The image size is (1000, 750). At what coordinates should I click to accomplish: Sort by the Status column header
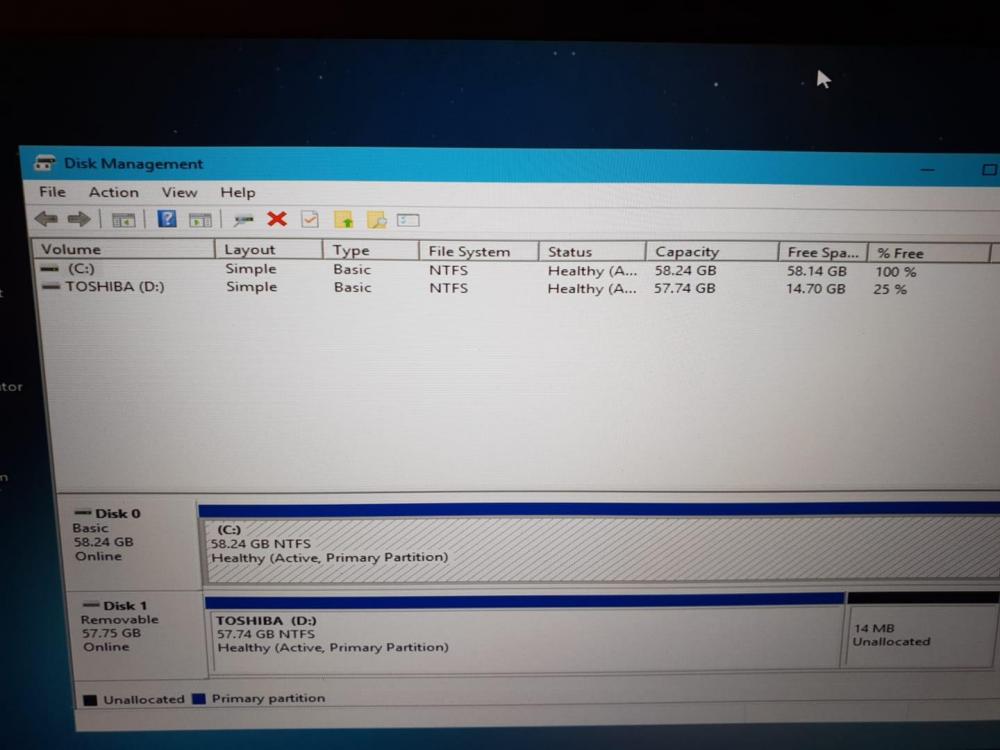[x=592, y=252]
